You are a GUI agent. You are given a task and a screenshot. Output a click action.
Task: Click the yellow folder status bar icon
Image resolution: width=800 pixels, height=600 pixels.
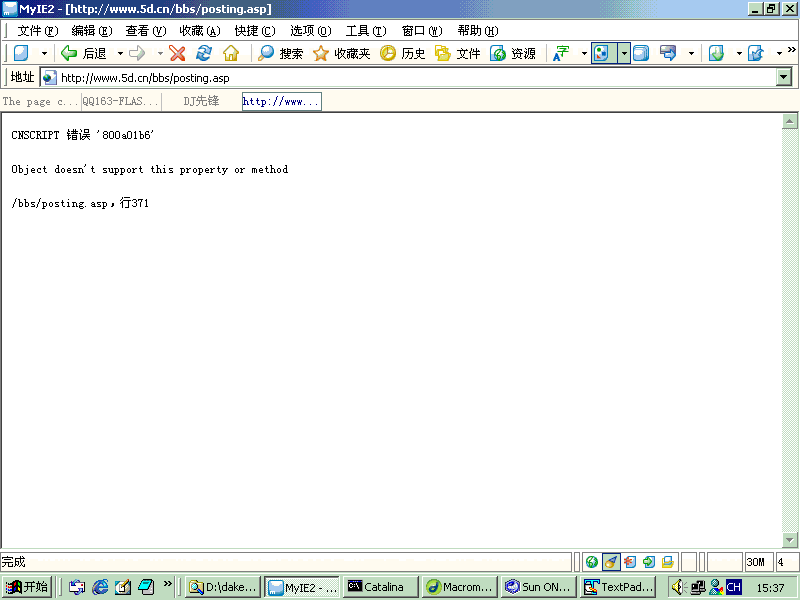tap(668, 562)
